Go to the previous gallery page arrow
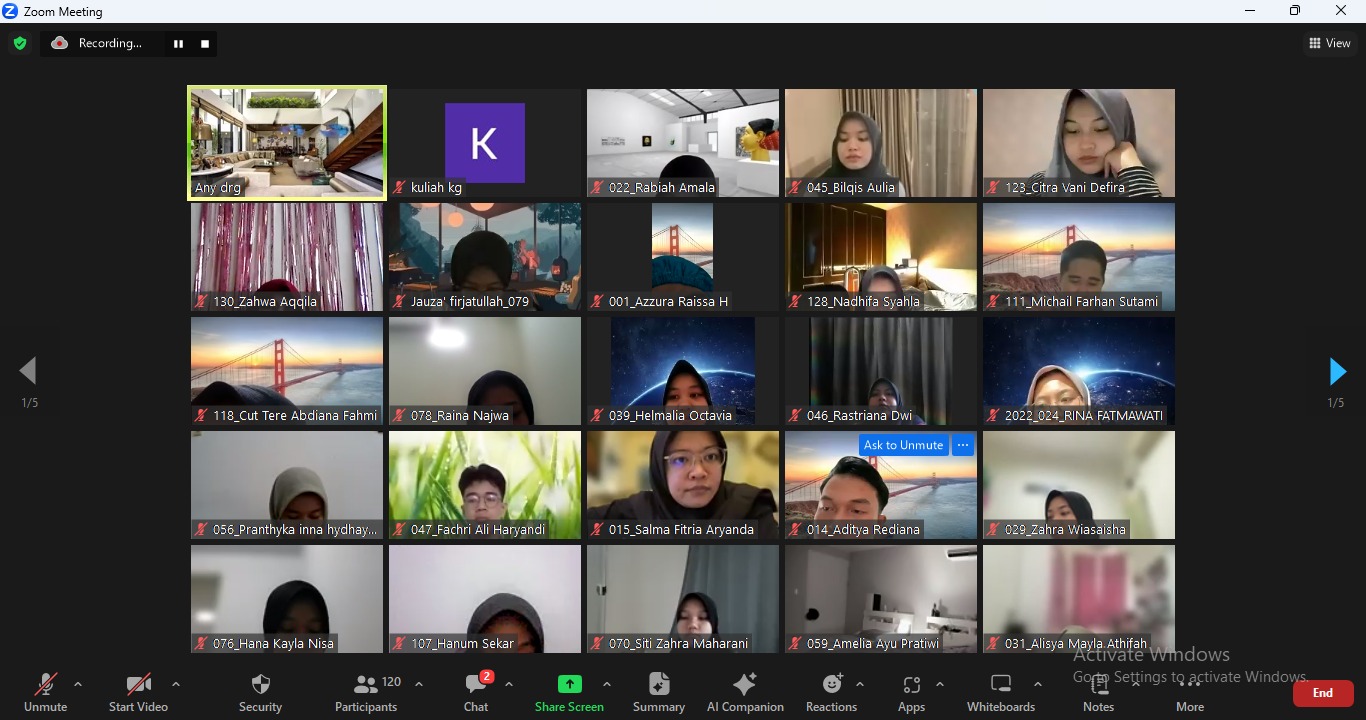This screenshot has width=1366, height=720. tap(28, 371)
